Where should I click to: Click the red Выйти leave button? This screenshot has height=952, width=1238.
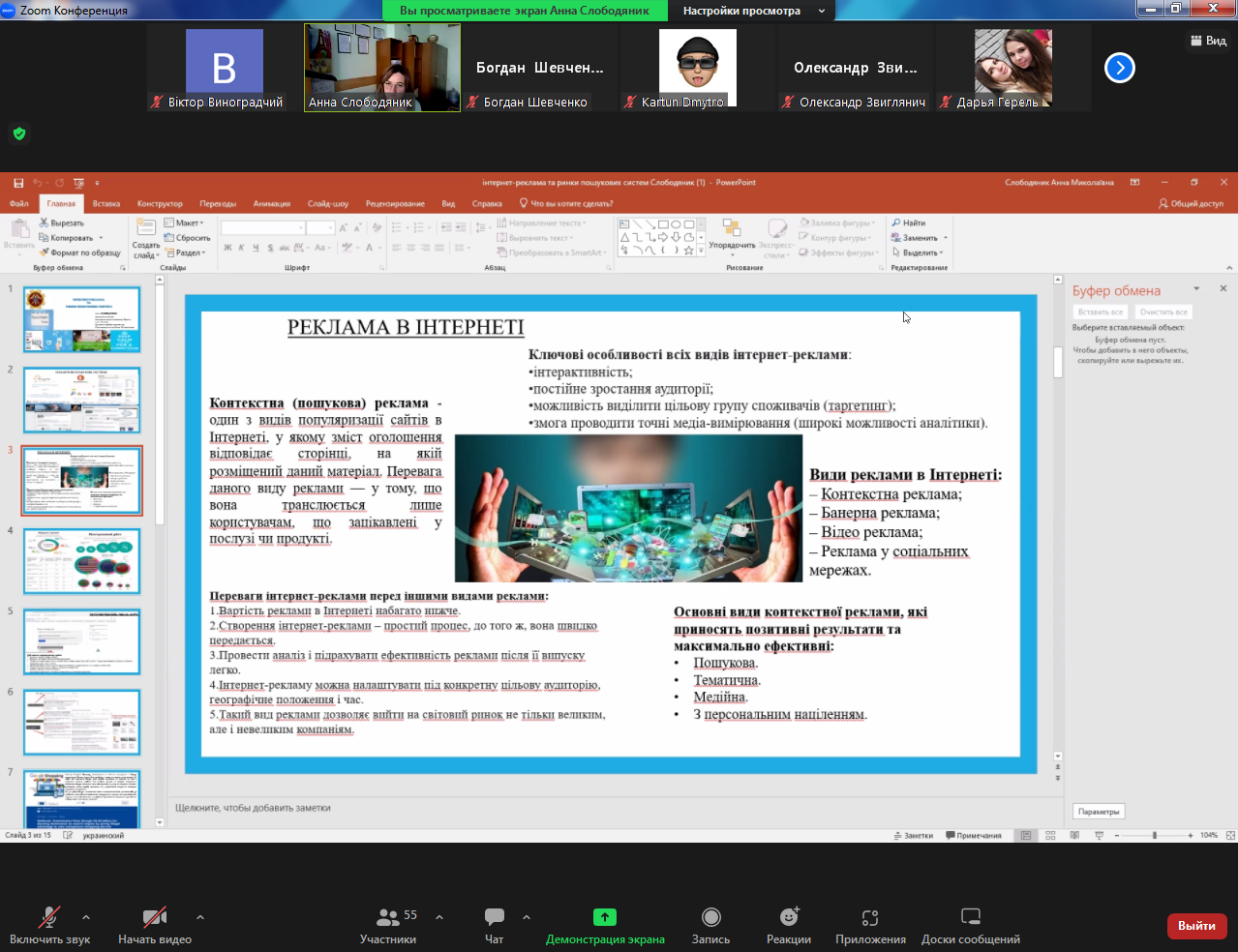(1196, 926)
